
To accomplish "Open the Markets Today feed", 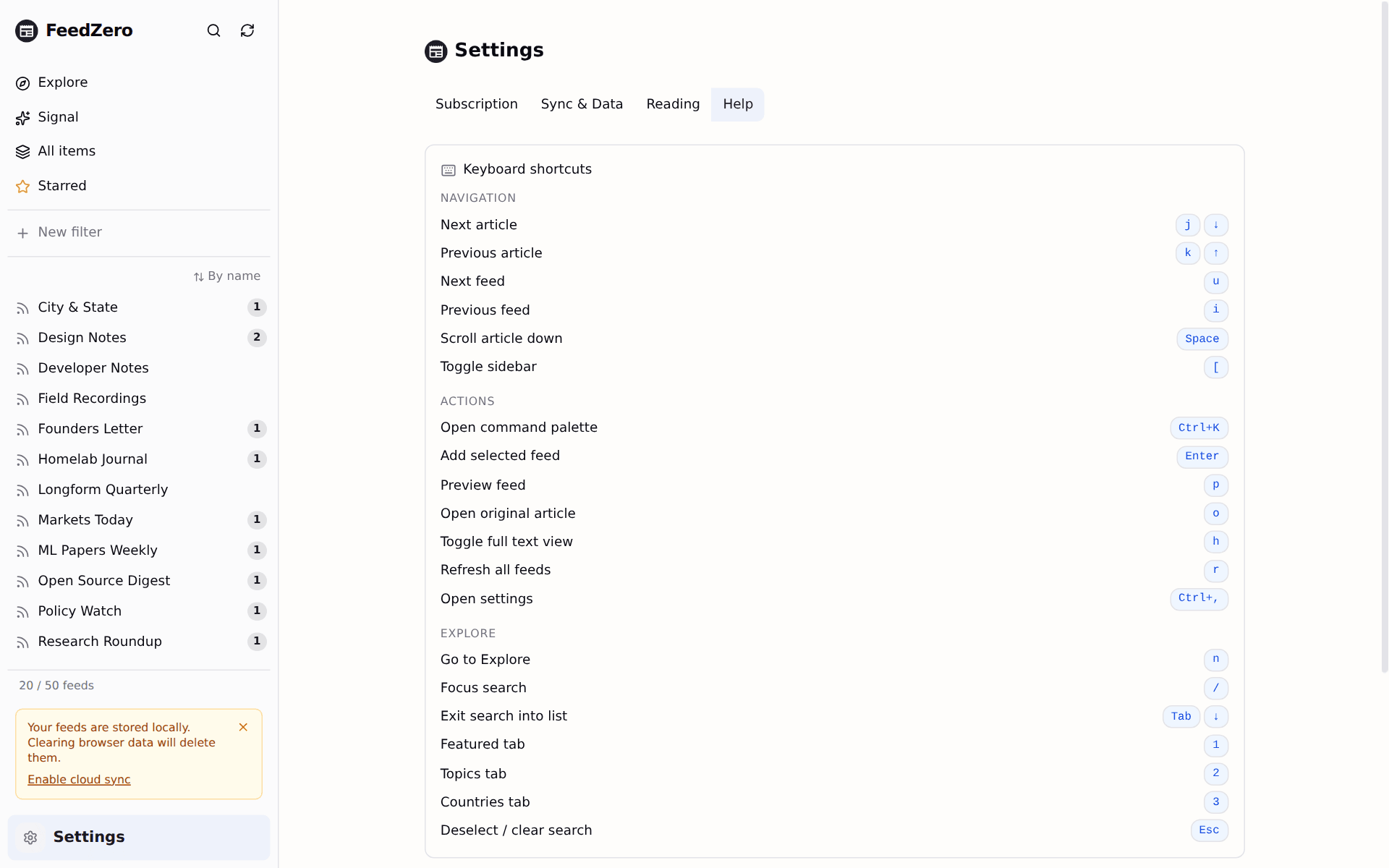I will pyautogui.click(x=139, y=520).
